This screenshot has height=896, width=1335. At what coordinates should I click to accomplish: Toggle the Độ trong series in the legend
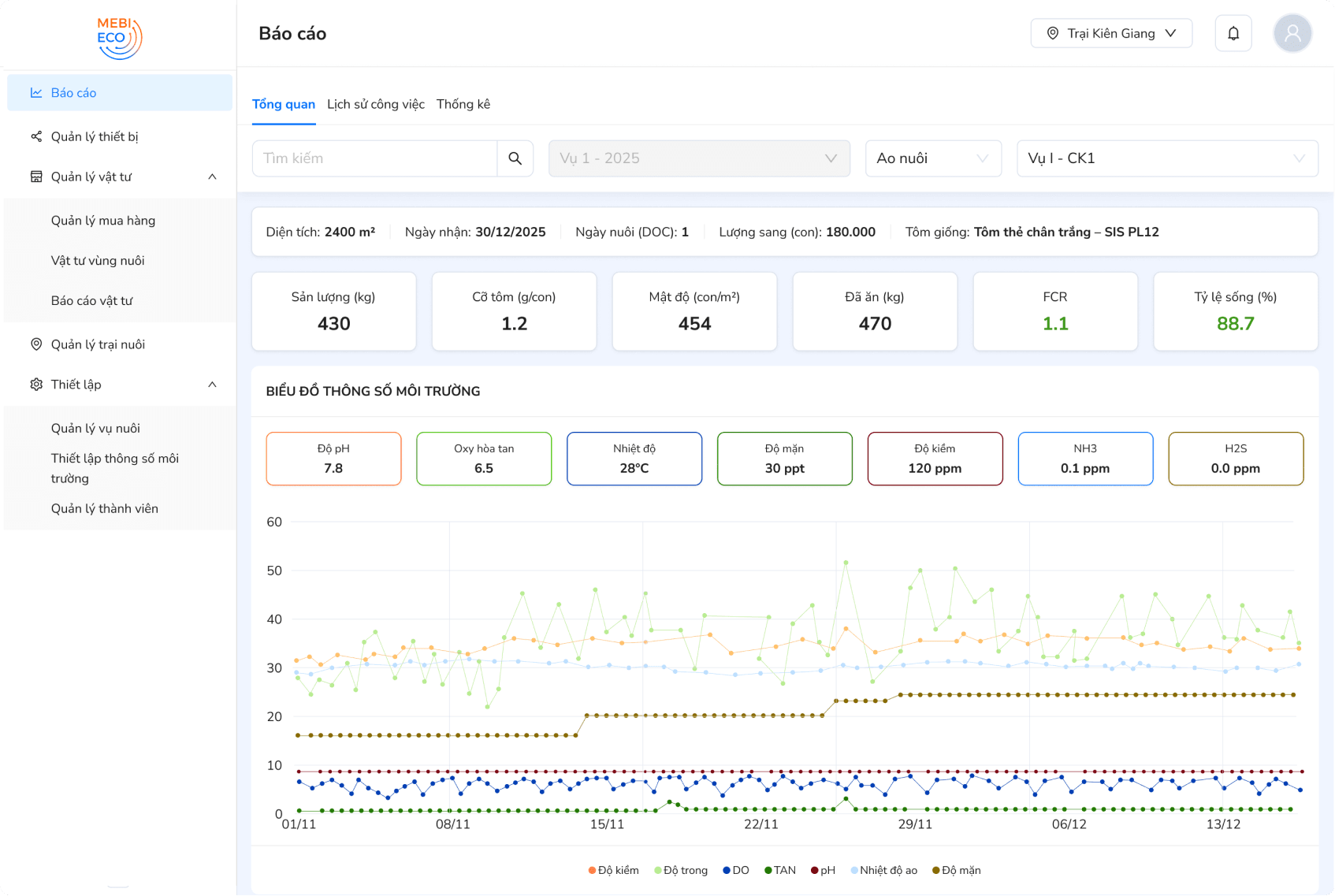(x=681, y=871)
